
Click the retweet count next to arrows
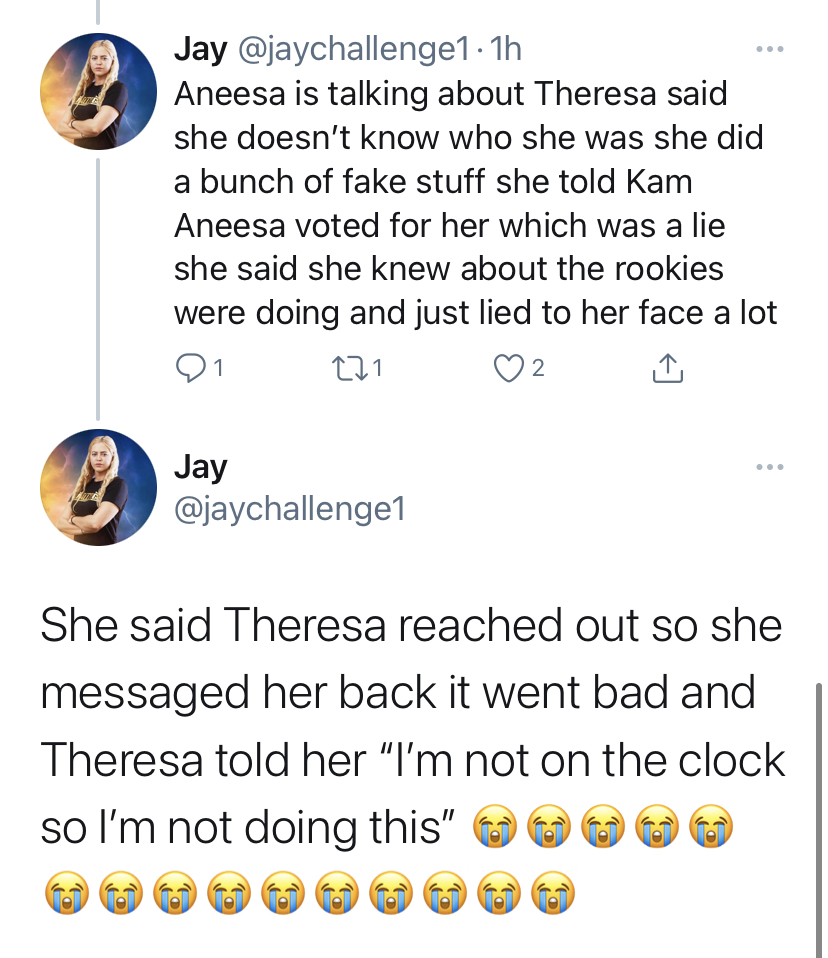pos(377,368)
